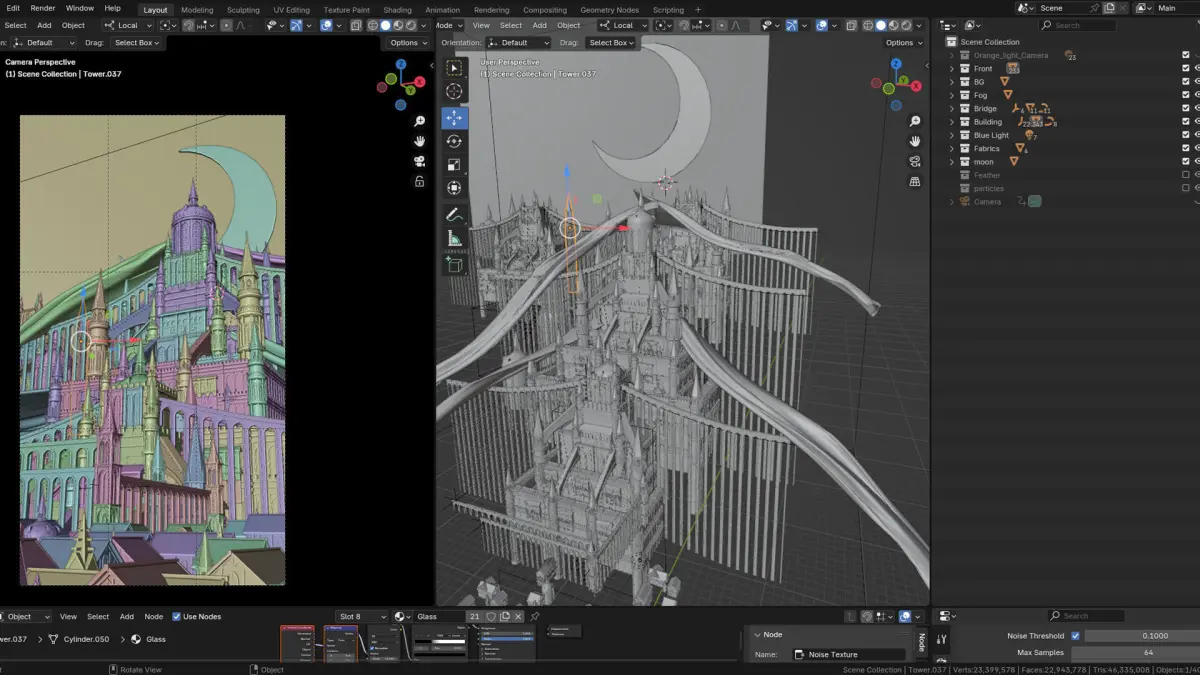The width and height of the screenshot is (1200, 675).
Task: Toggle camera view icon in right viewport
Action: click(914, 161)
